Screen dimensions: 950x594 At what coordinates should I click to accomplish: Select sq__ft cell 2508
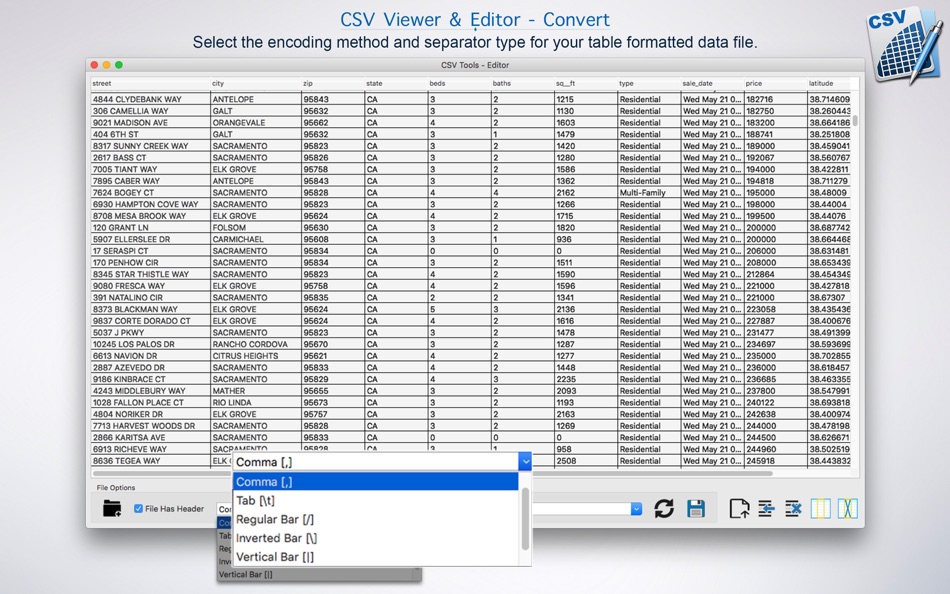coord(586,461)
